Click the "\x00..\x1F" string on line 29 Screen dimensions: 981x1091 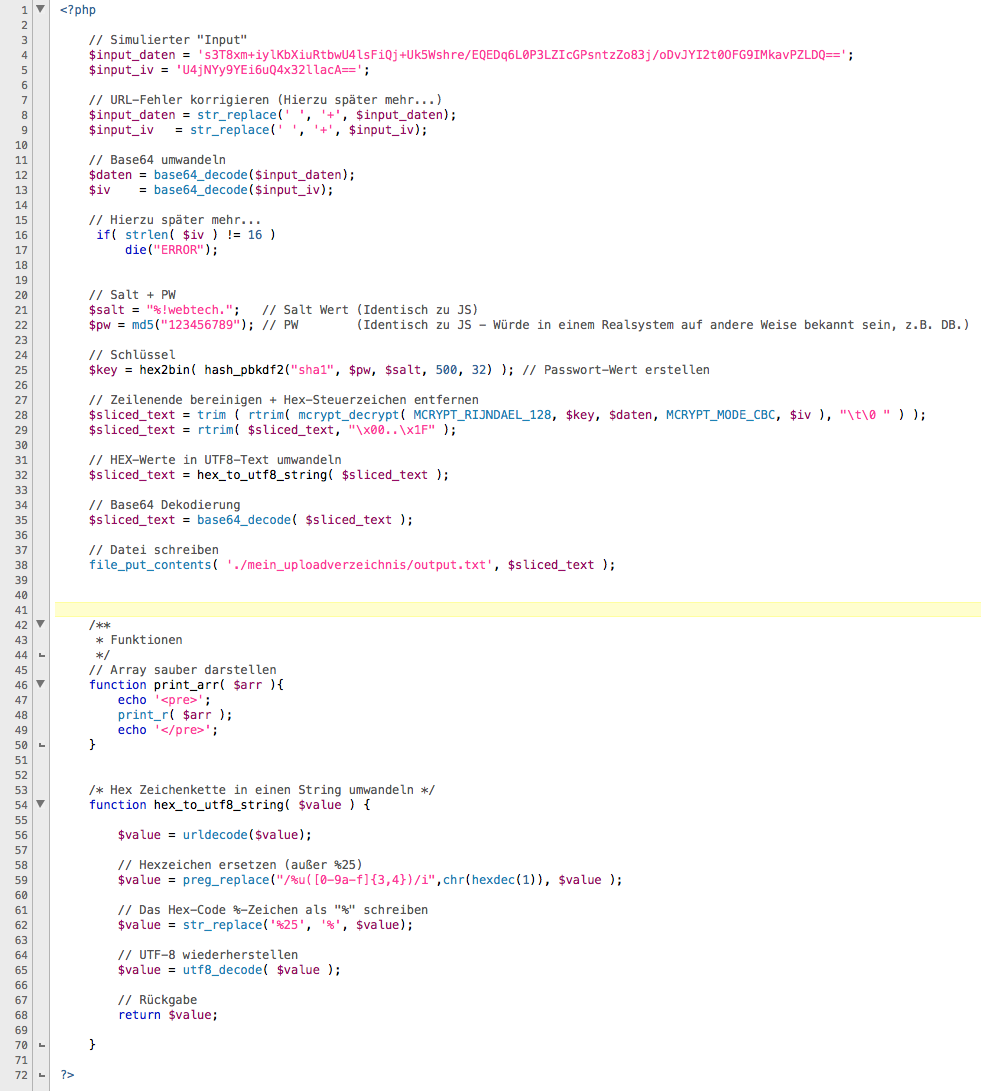tap(392, 431)
